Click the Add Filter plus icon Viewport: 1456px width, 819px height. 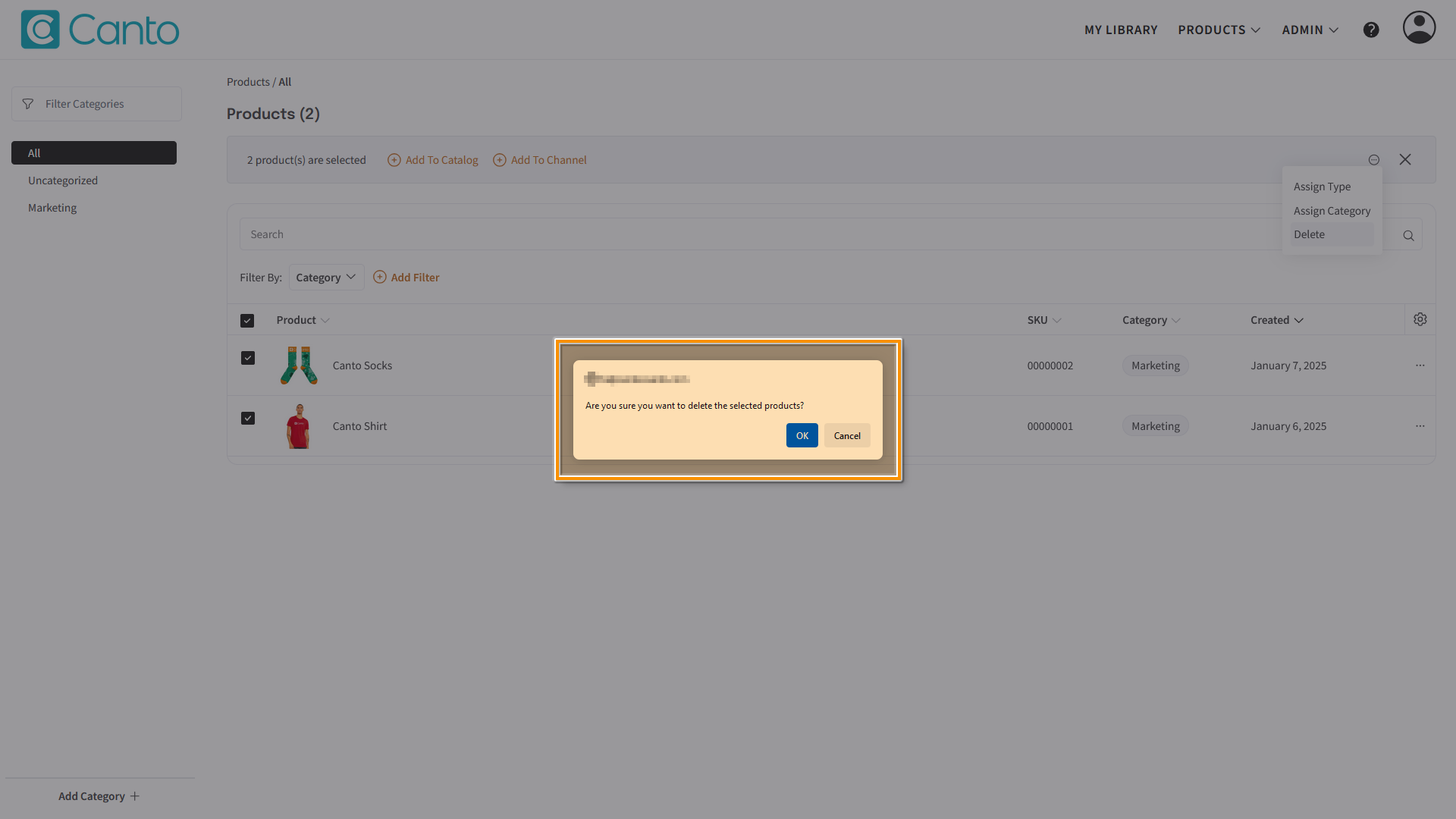(380, 277)
